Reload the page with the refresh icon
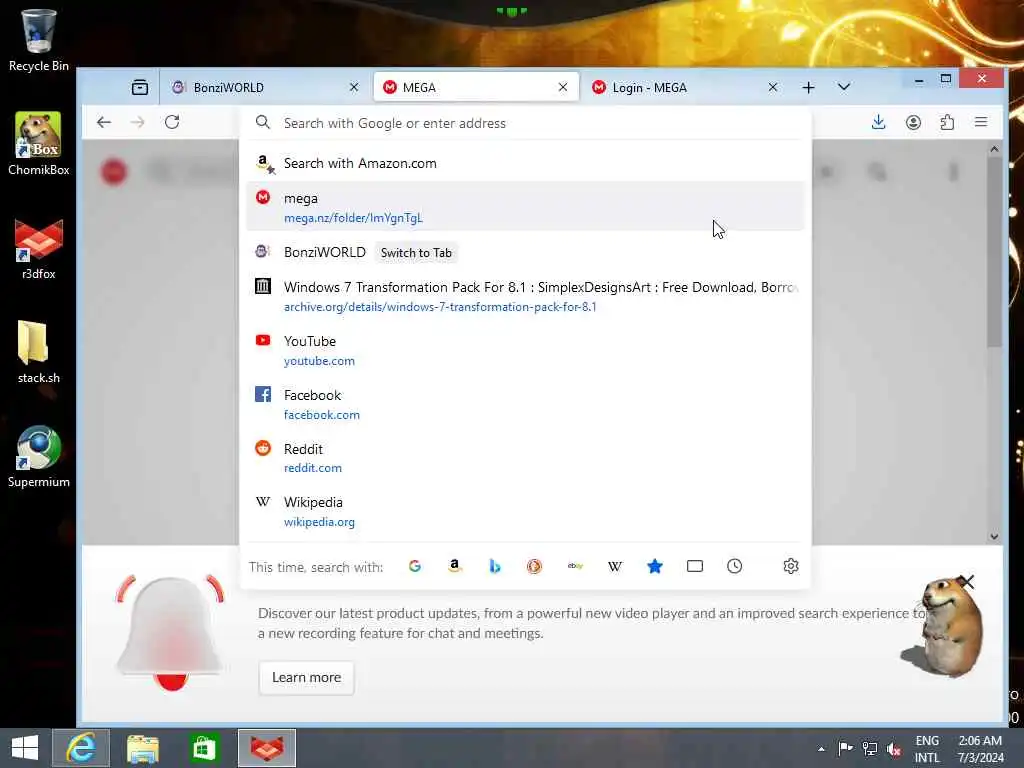This screenshot has width=1024, height=768. click(172, 122)
